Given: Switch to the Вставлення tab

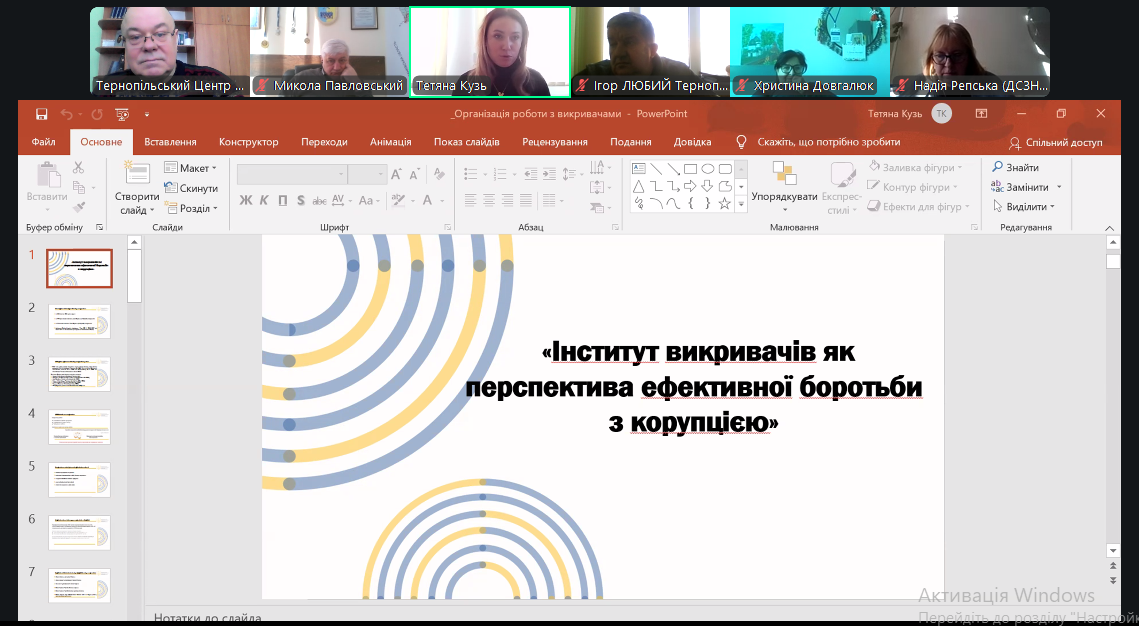Looking at the screenshot, I should tap(170, 142).
